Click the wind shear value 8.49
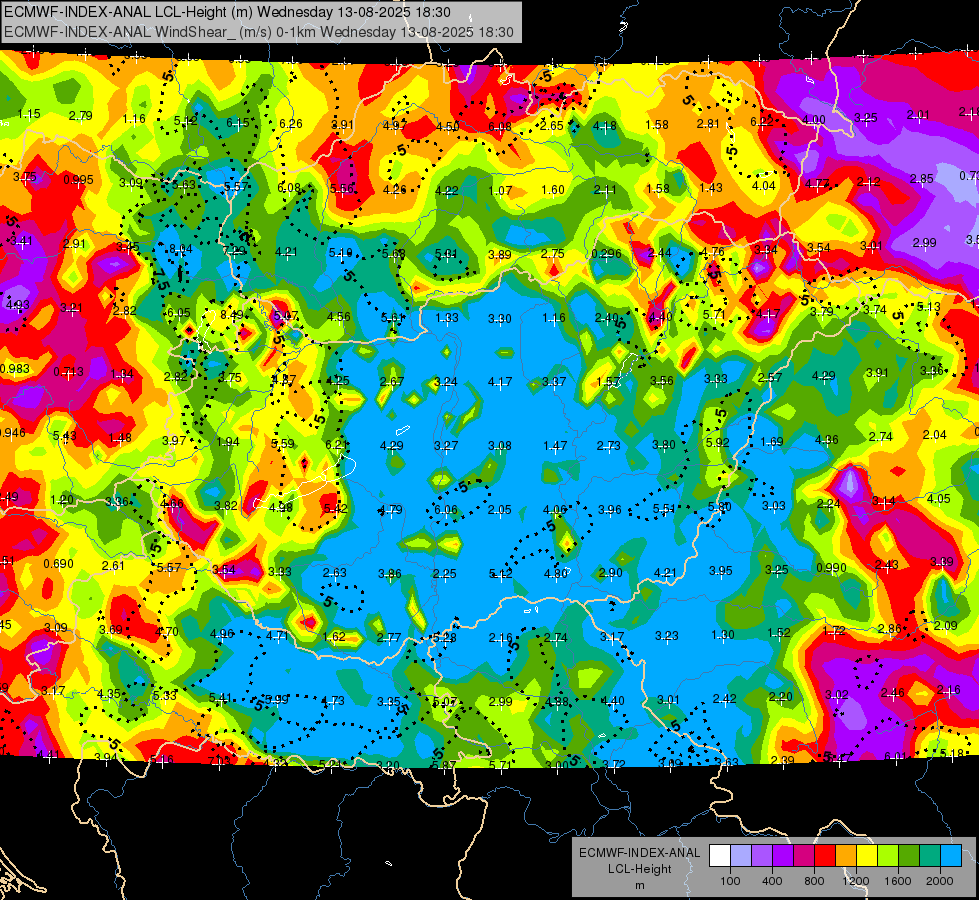Viewport: 979px width, 900px height. pyautogui.click(x=232, y=315)
